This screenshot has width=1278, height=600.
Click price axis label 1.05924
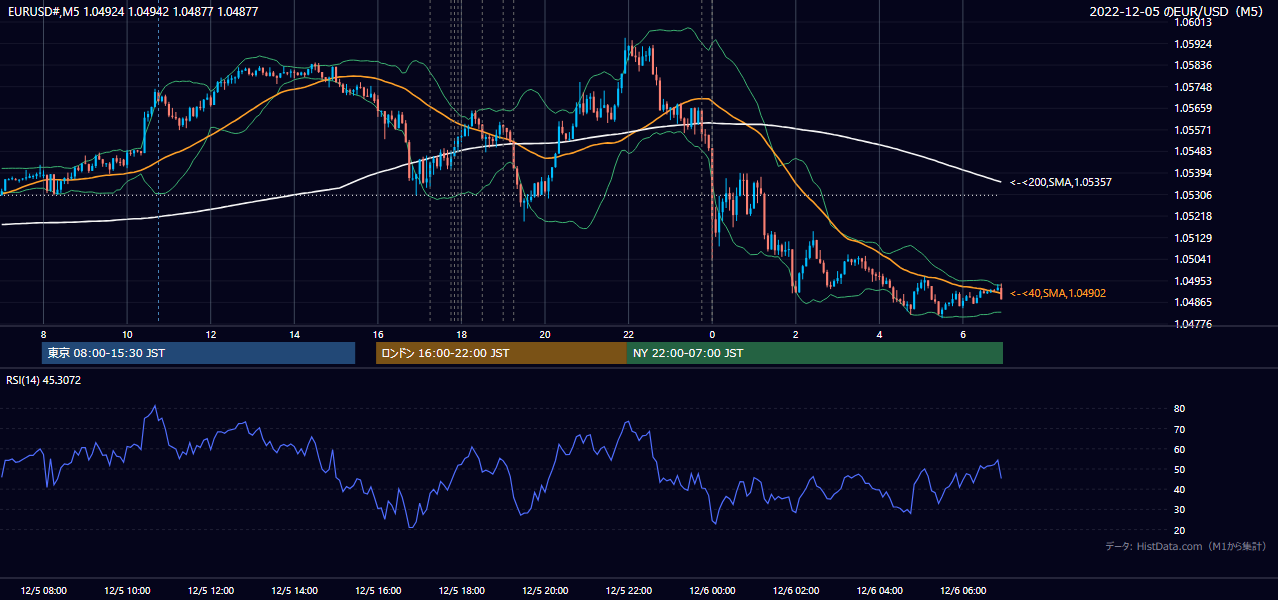click(x=1191, y=44)
